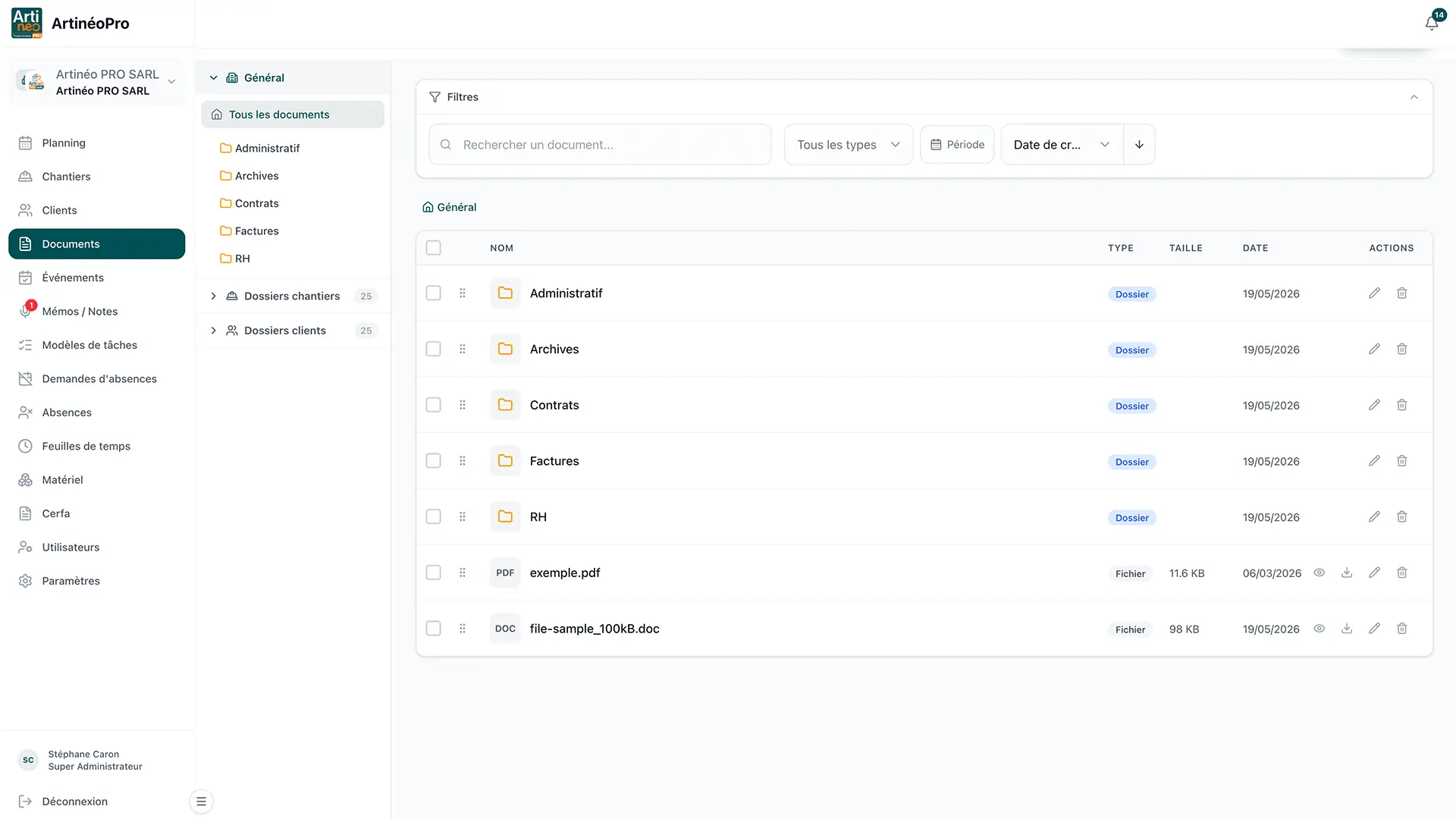Click the folder icon of Contrats row
The width and height of the screenshot is (1456, 819).
pos(505,405)
